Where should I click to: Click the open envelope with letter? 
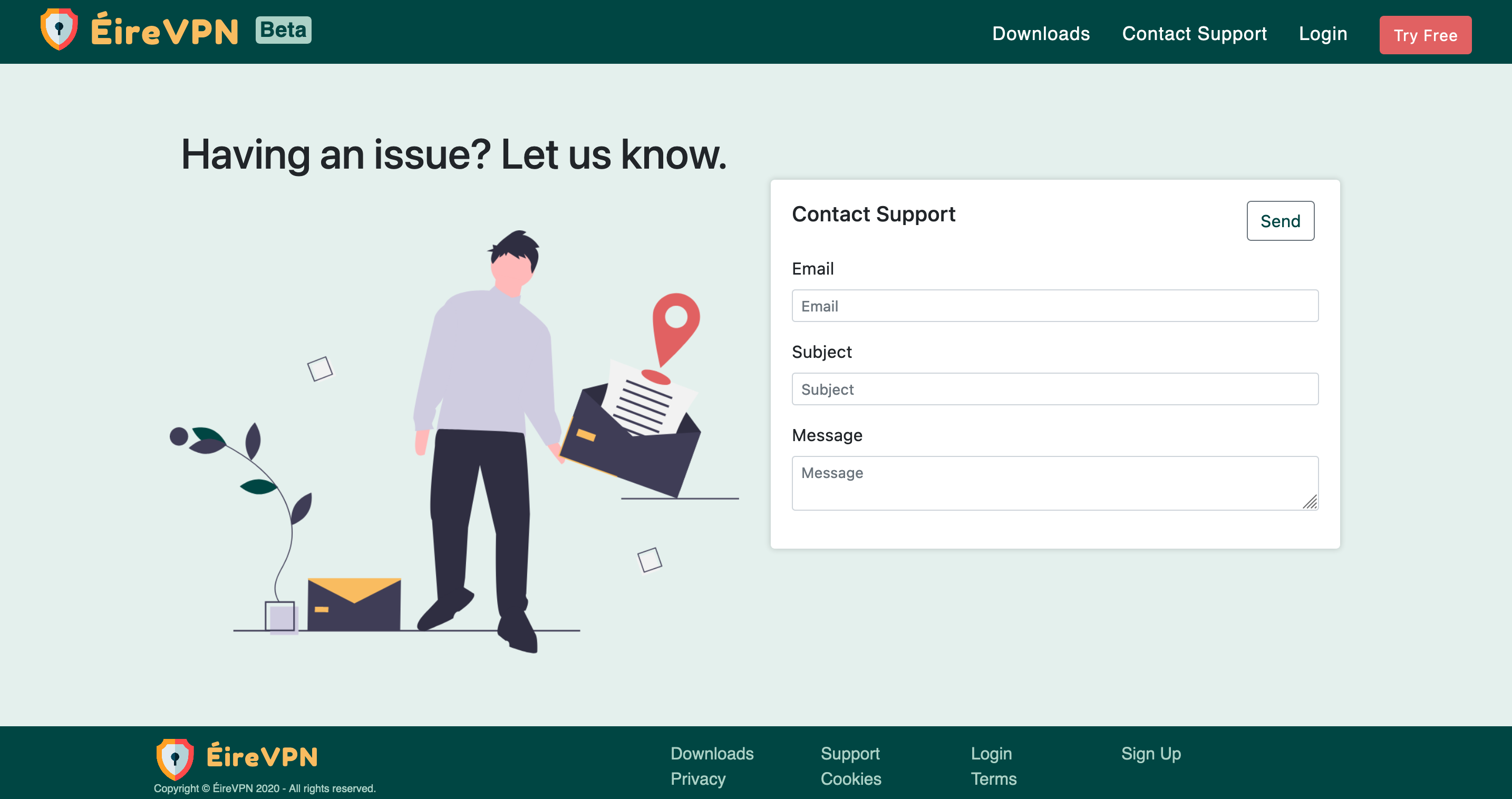click(x=631, y=446)
